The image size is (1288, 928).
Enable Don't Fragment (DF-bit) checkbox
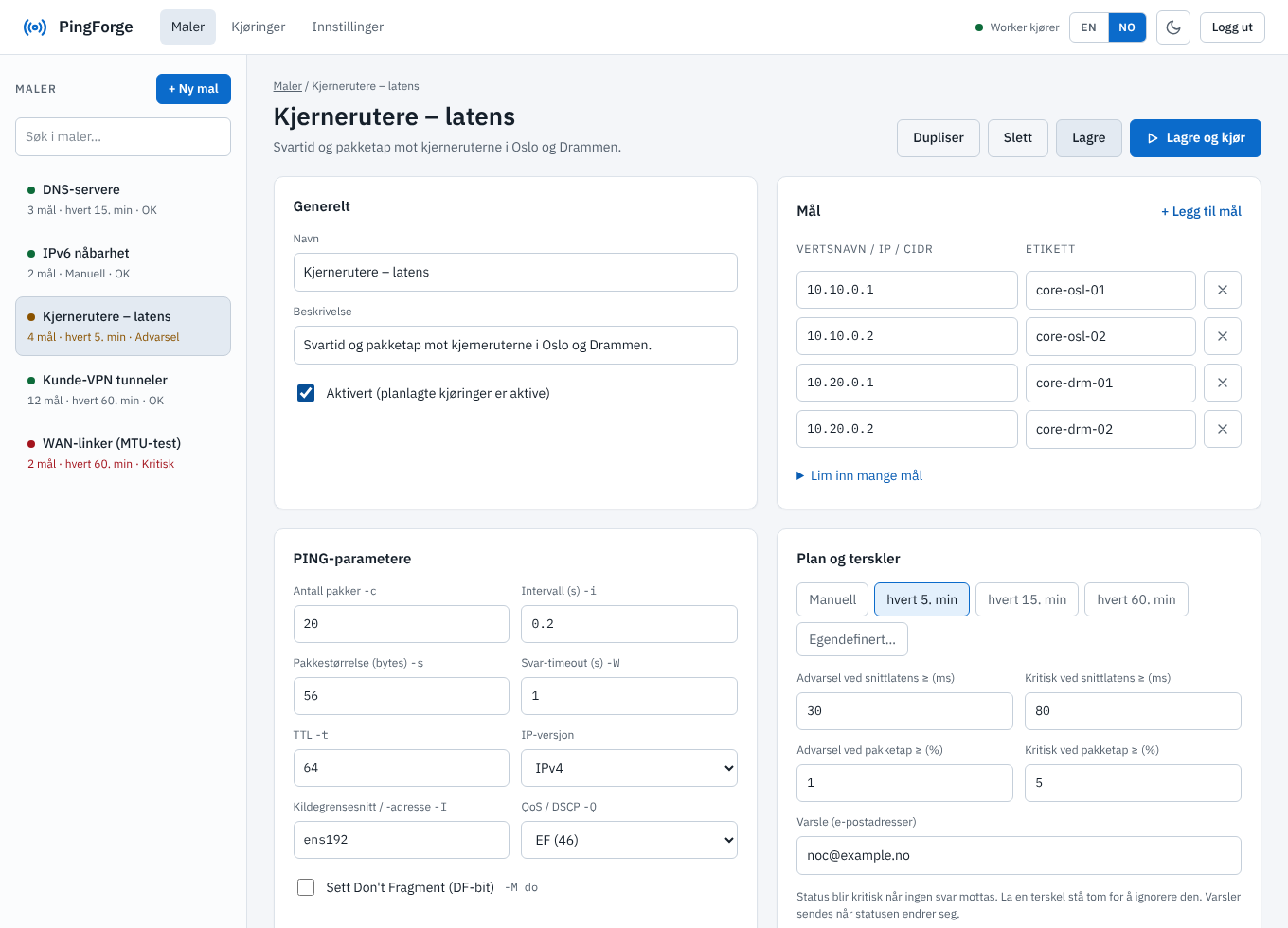tap(306, 887)
